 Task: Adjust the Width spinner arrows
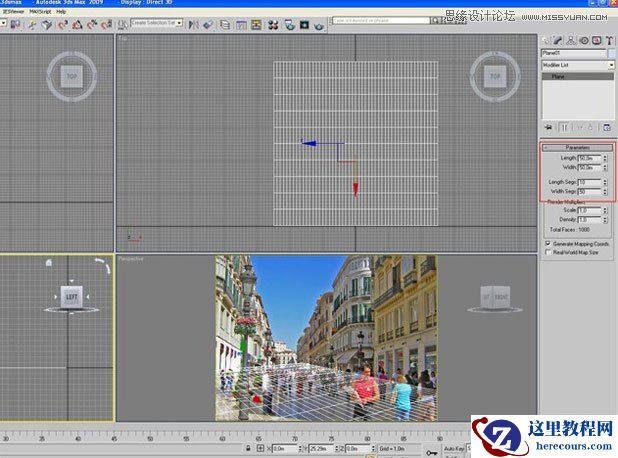[x=605, y=168]
